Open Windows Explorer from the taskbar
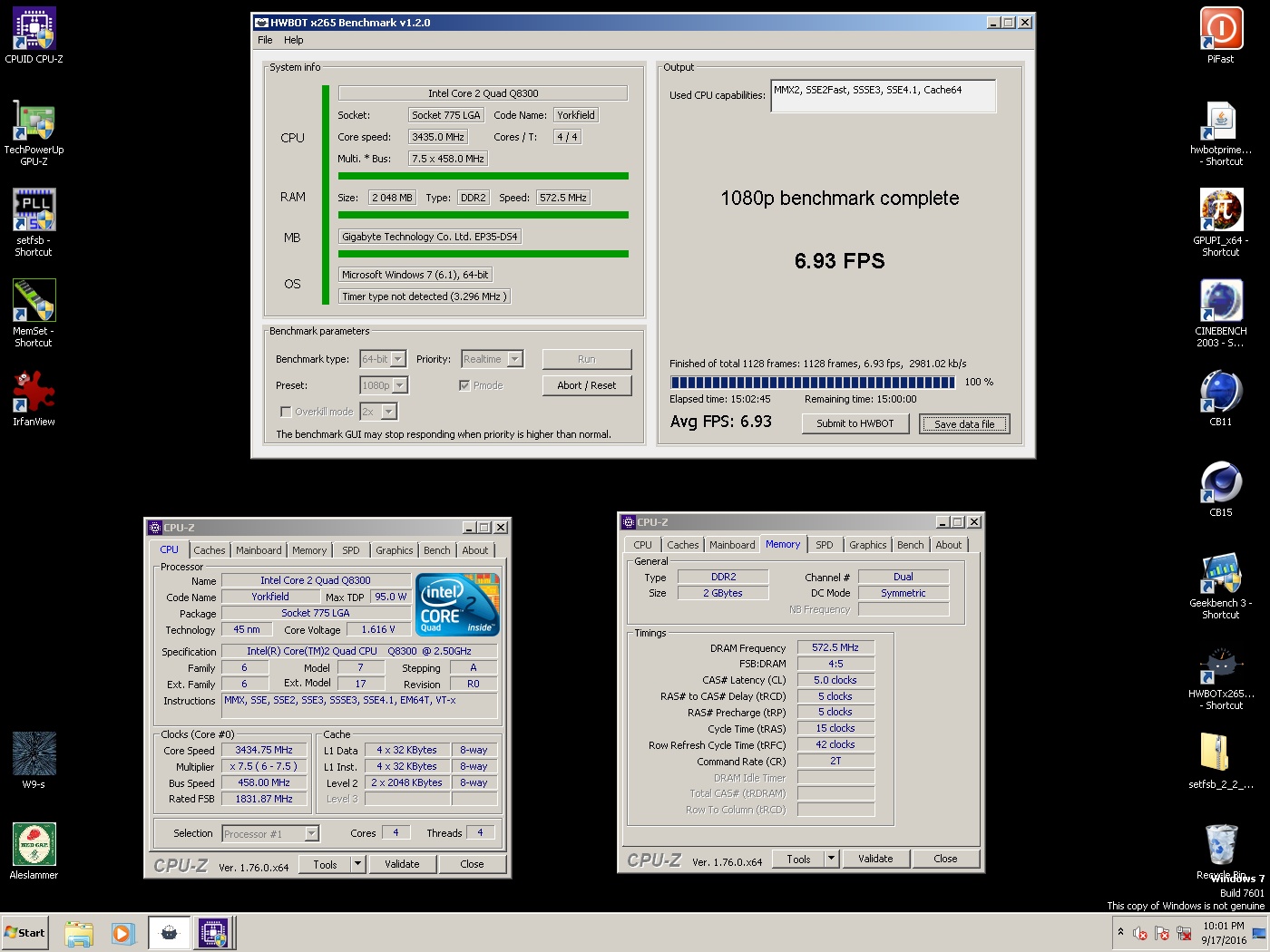This screenshot has height=952, width=1270. coord(79,933)
